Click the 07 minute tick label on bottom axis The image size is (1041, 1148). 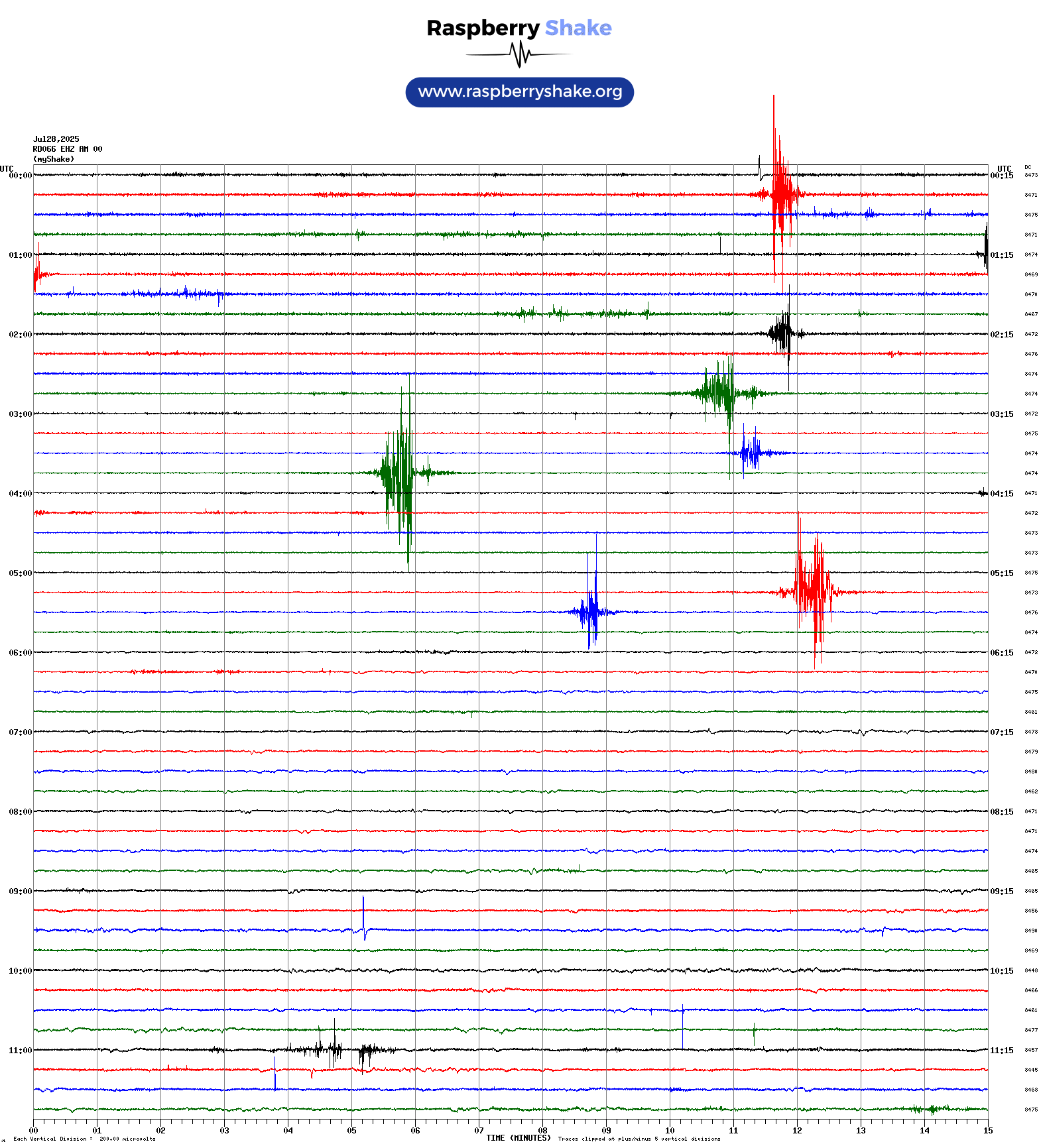[479, 1131]
